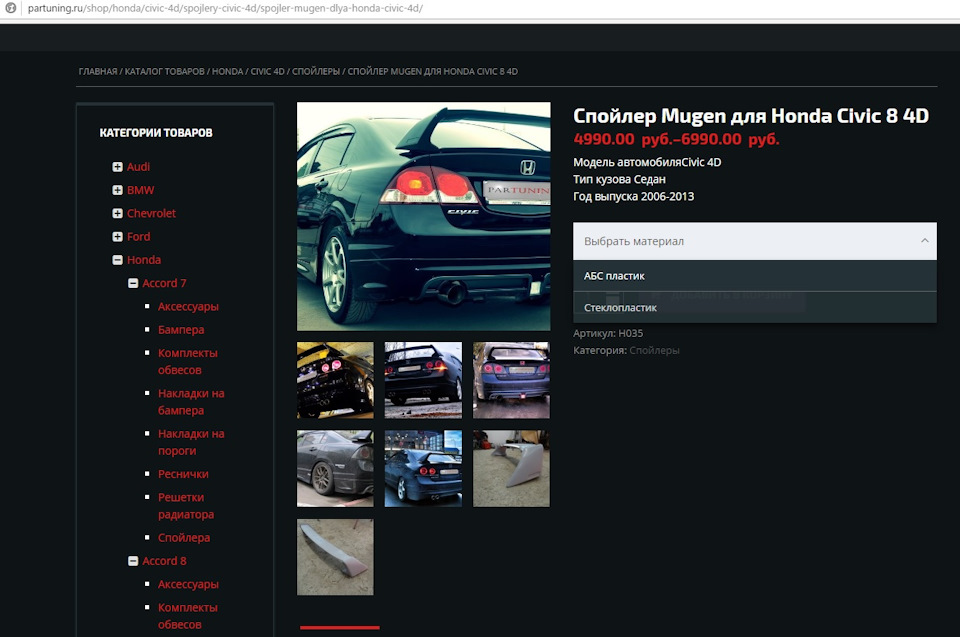Collapse the Accord 8 minus icon
Screen dimensions: 960x637
click(133, 561)
